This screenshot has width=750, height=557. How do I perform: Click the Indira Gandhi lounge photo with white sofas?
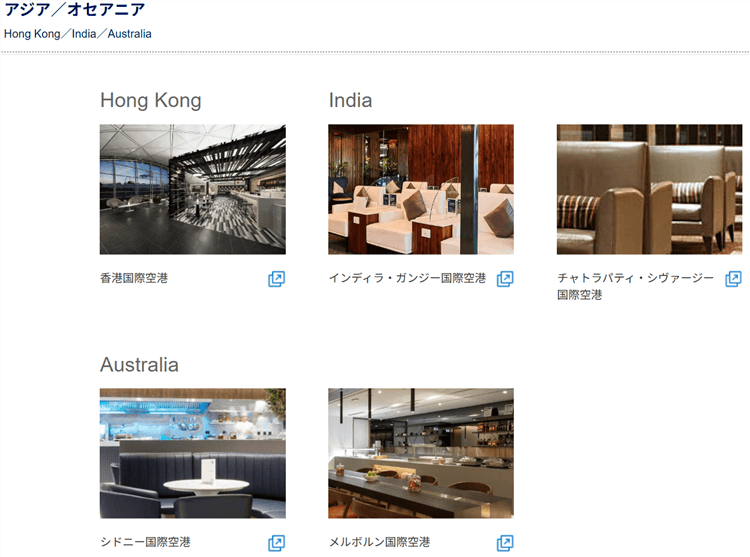(x=421, y=189)
